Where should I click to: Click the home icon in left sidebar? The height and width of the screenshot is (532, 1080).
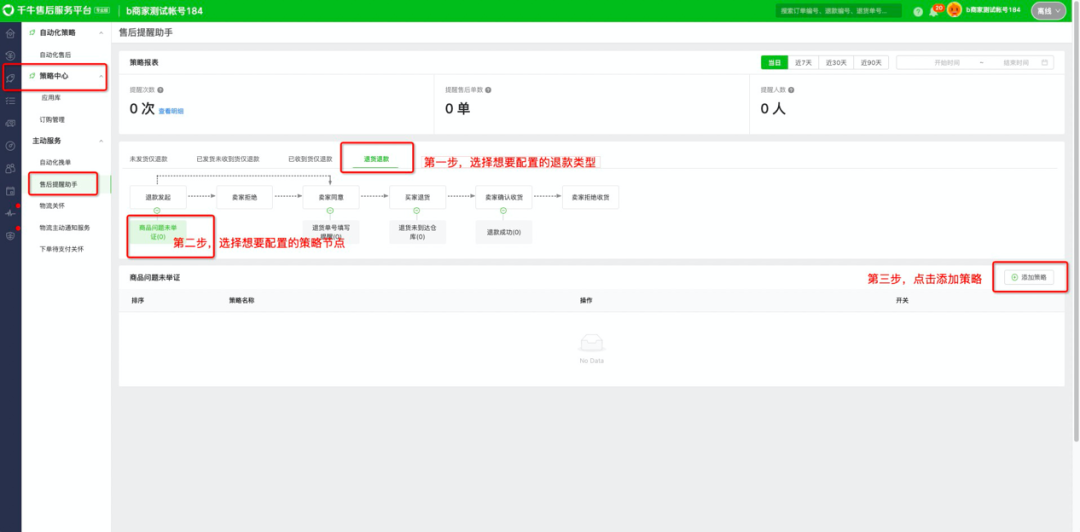tap(10, 33)
